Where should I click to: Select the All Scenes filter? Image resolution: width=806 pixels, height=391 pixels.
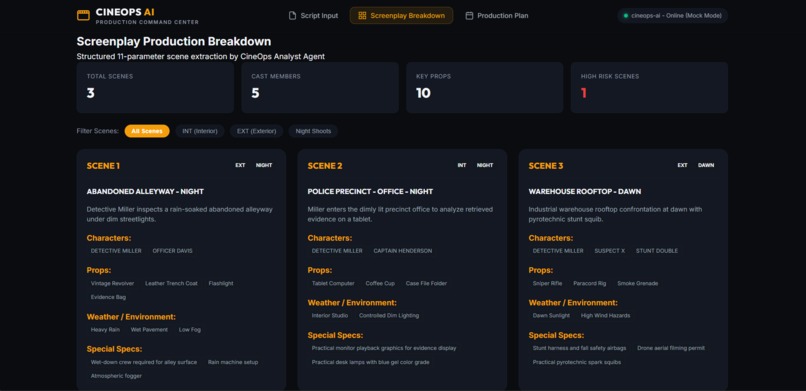pos(147,131)
